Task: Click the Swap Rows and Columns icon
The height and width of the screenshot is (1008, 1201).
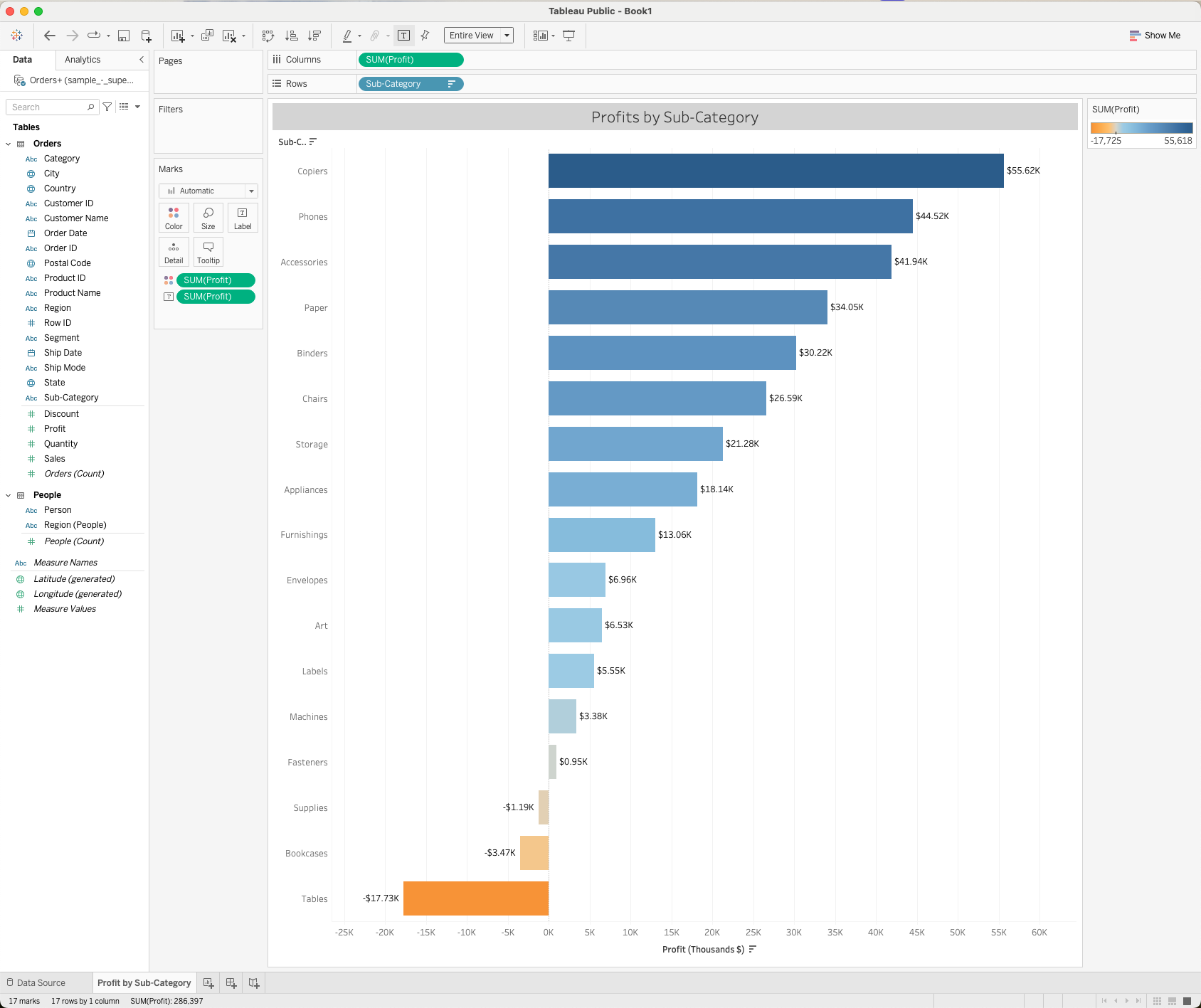Action: [268, 36]
